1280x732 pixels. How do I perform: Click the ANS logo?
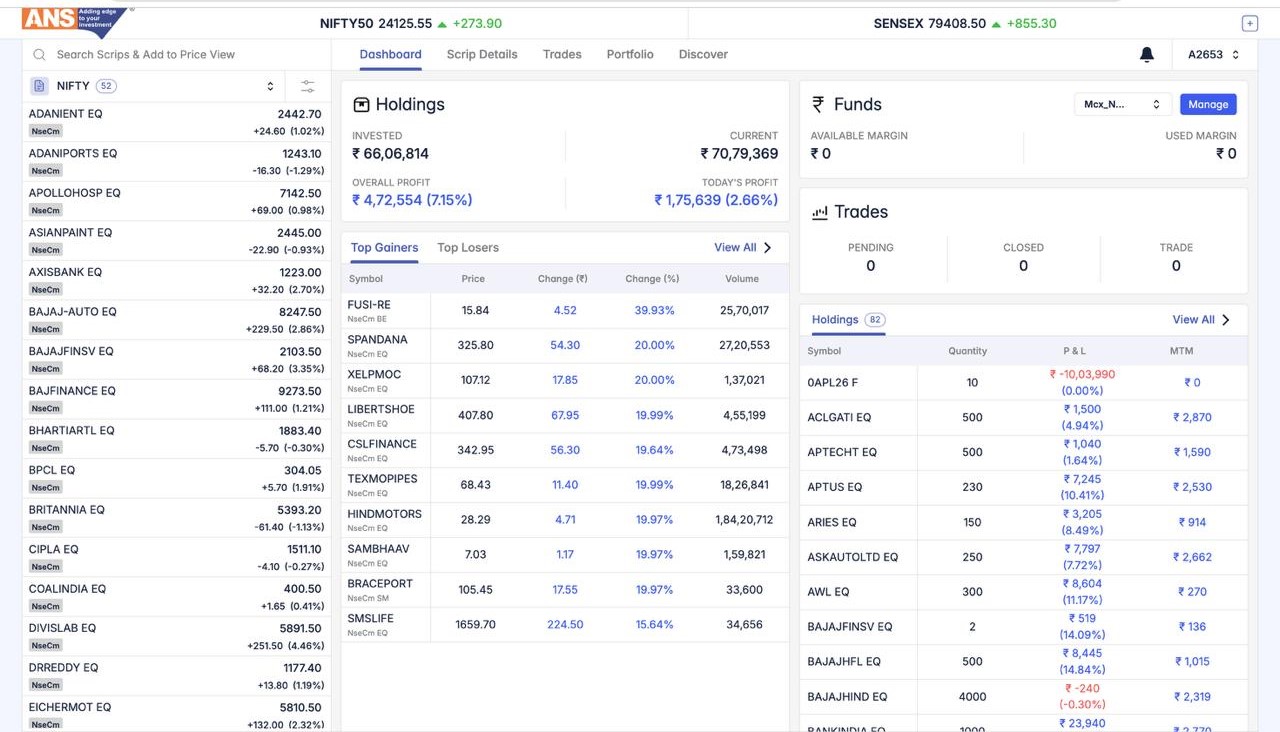point(76,20)
